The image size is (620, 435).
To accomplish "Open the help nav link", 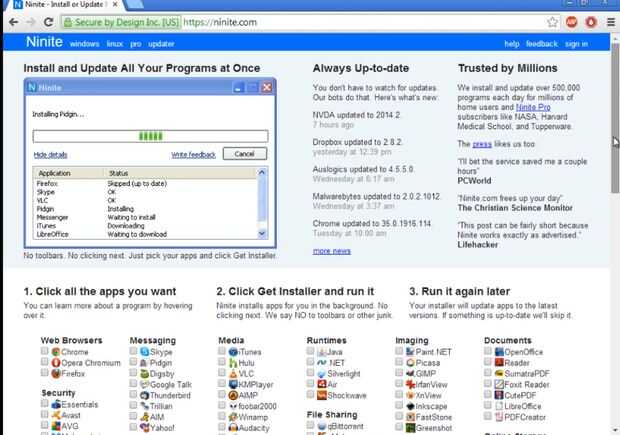I will click(512, 44).
